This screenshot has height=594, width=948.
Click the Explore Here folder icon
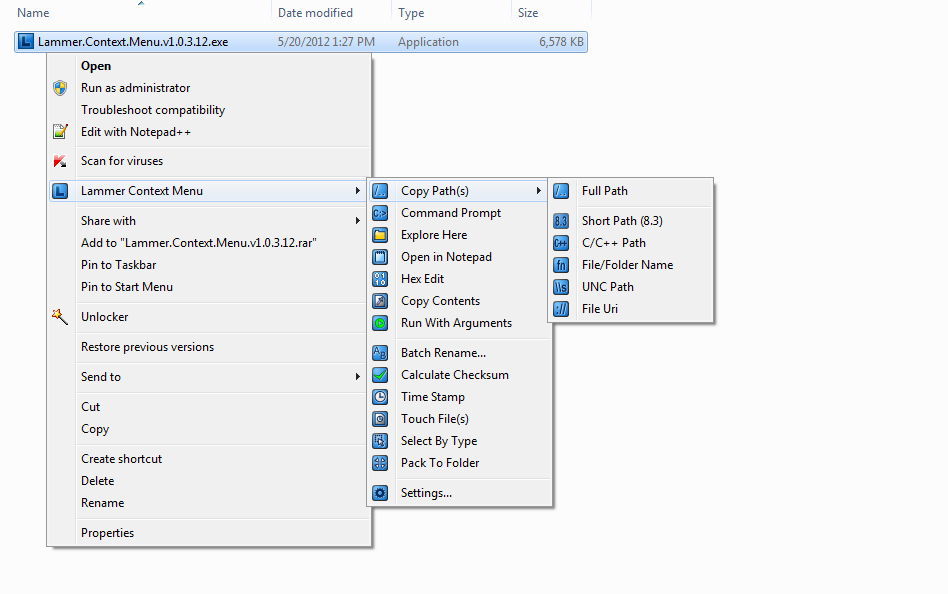click(x=380, y=235)
